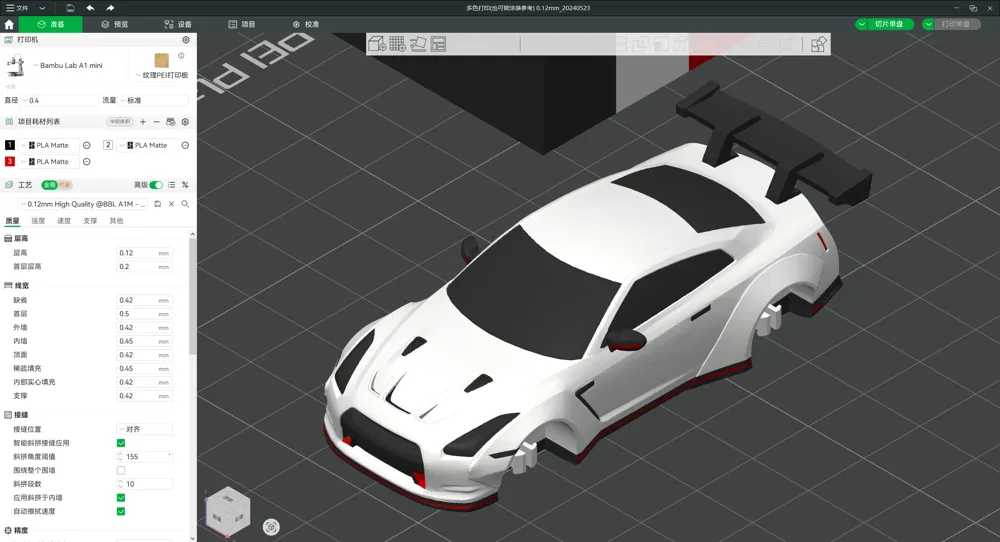Open the nozzle diameter 0.4 dropdown
The image size is (1000, 542).
coord(59,101)
